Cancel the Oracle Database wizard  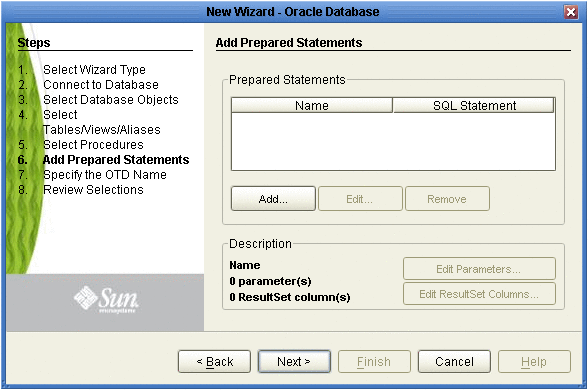pyautogui.click(x=454, y=361)
